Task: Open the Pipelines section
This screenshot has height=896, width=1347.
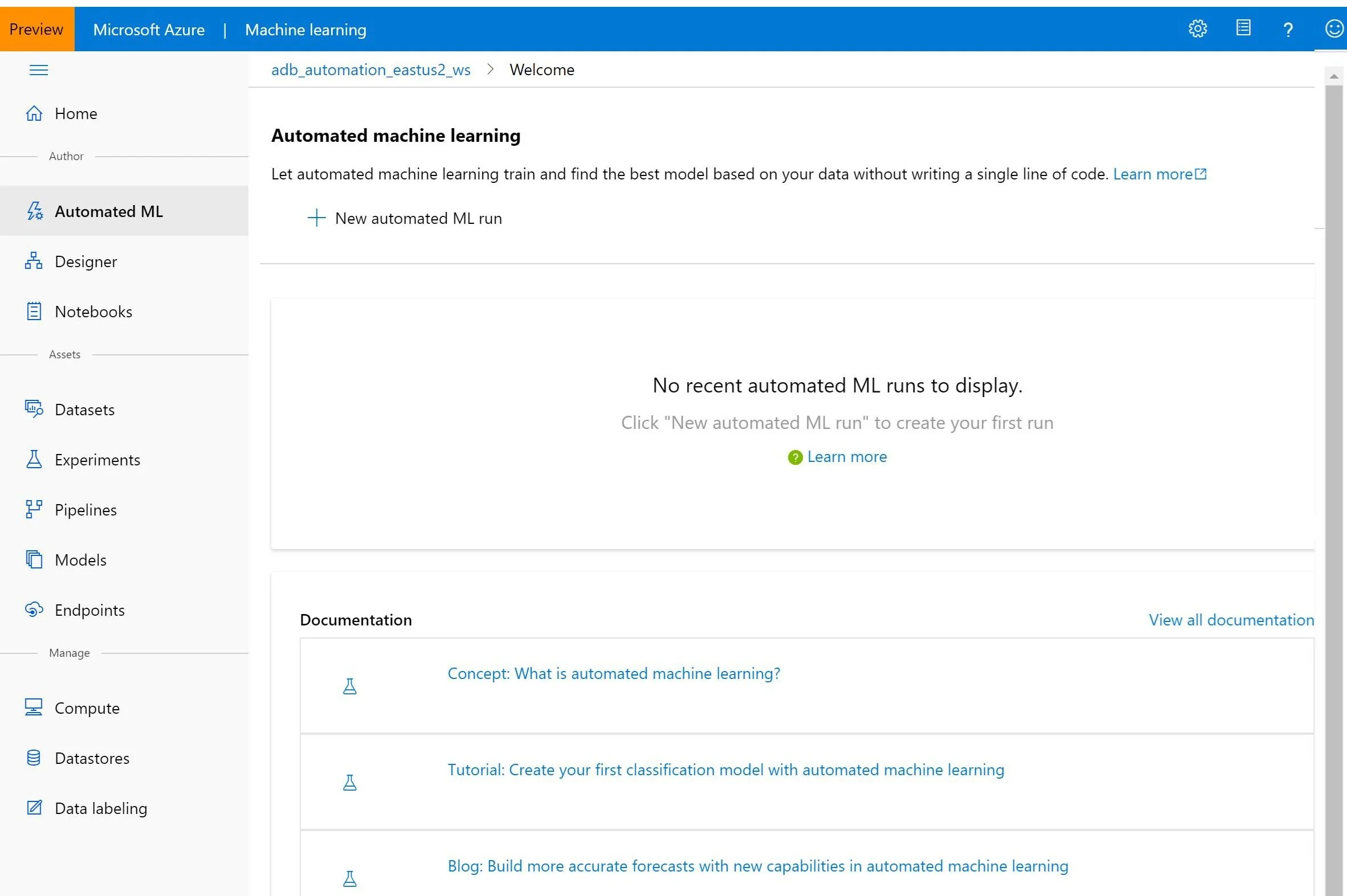Action: [85, 509]
